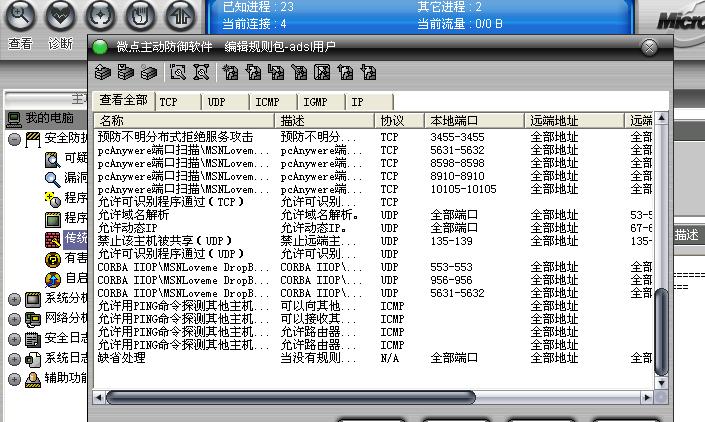Click the magnifier icon with corner triangles
Viewport: 705px width, 422px height.
(201, 72)
